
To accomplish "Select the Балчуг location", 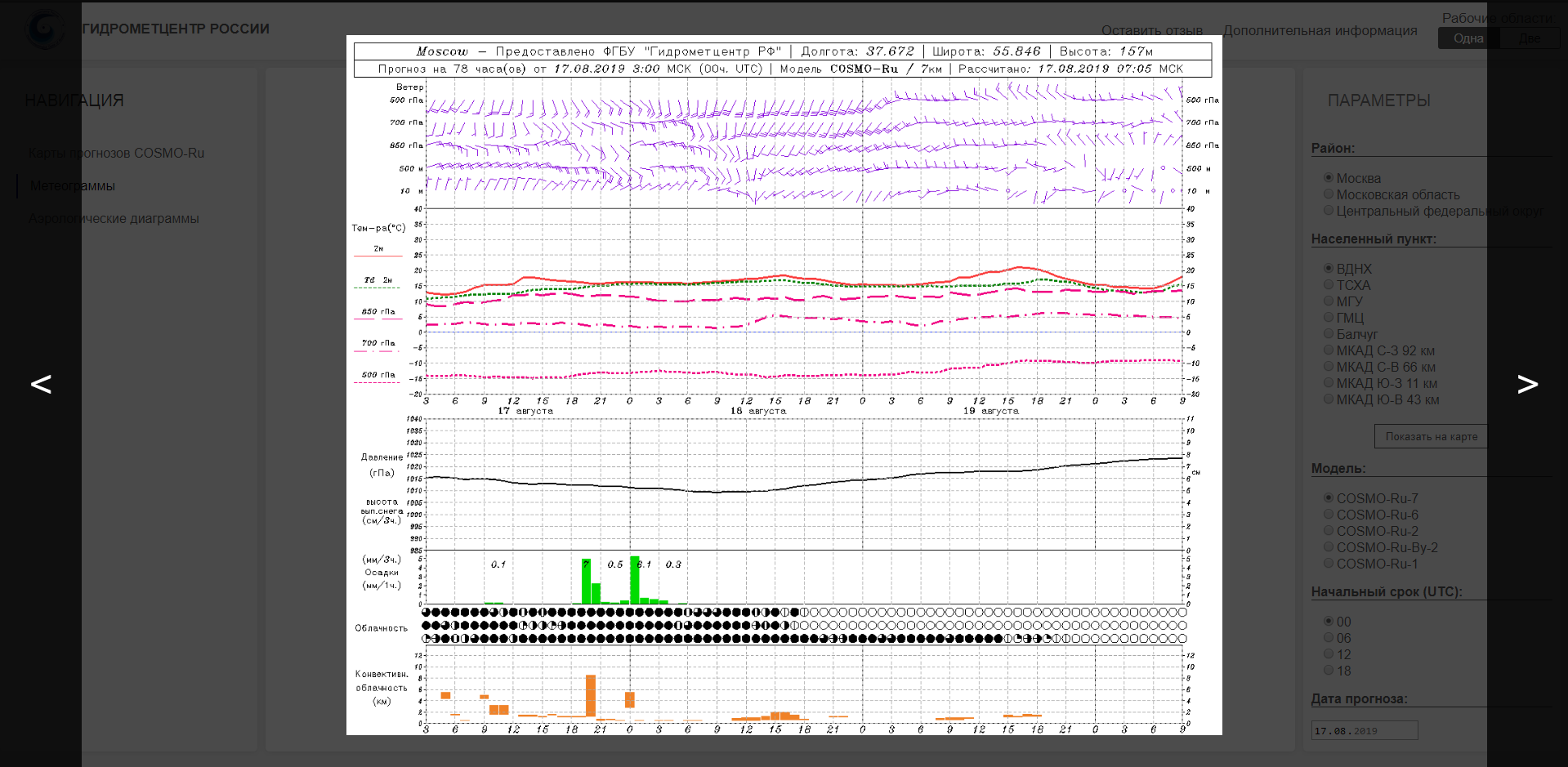I will coord(1329,333).
